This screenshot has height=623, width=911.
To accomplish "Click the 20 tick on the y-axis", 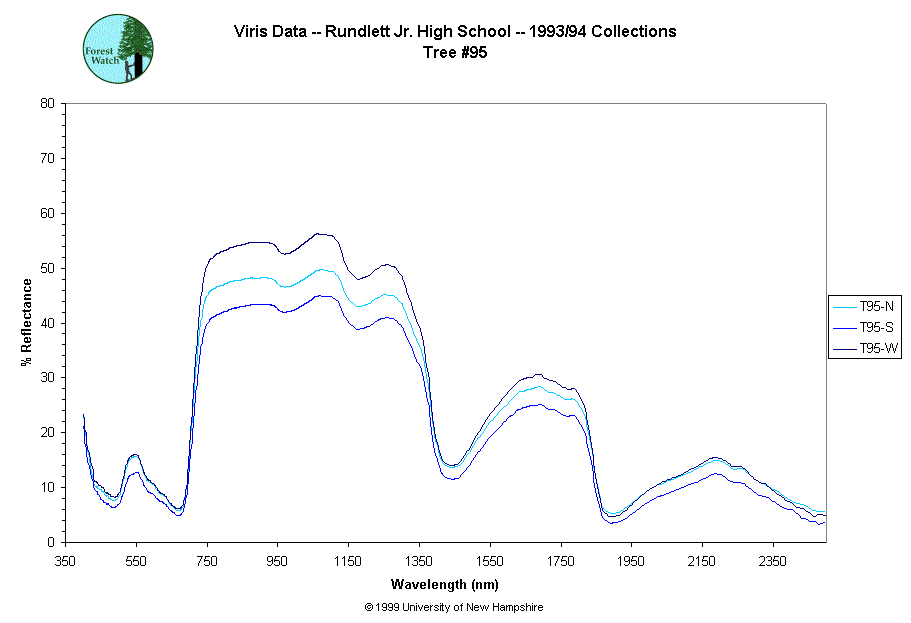I will [48, 432].
